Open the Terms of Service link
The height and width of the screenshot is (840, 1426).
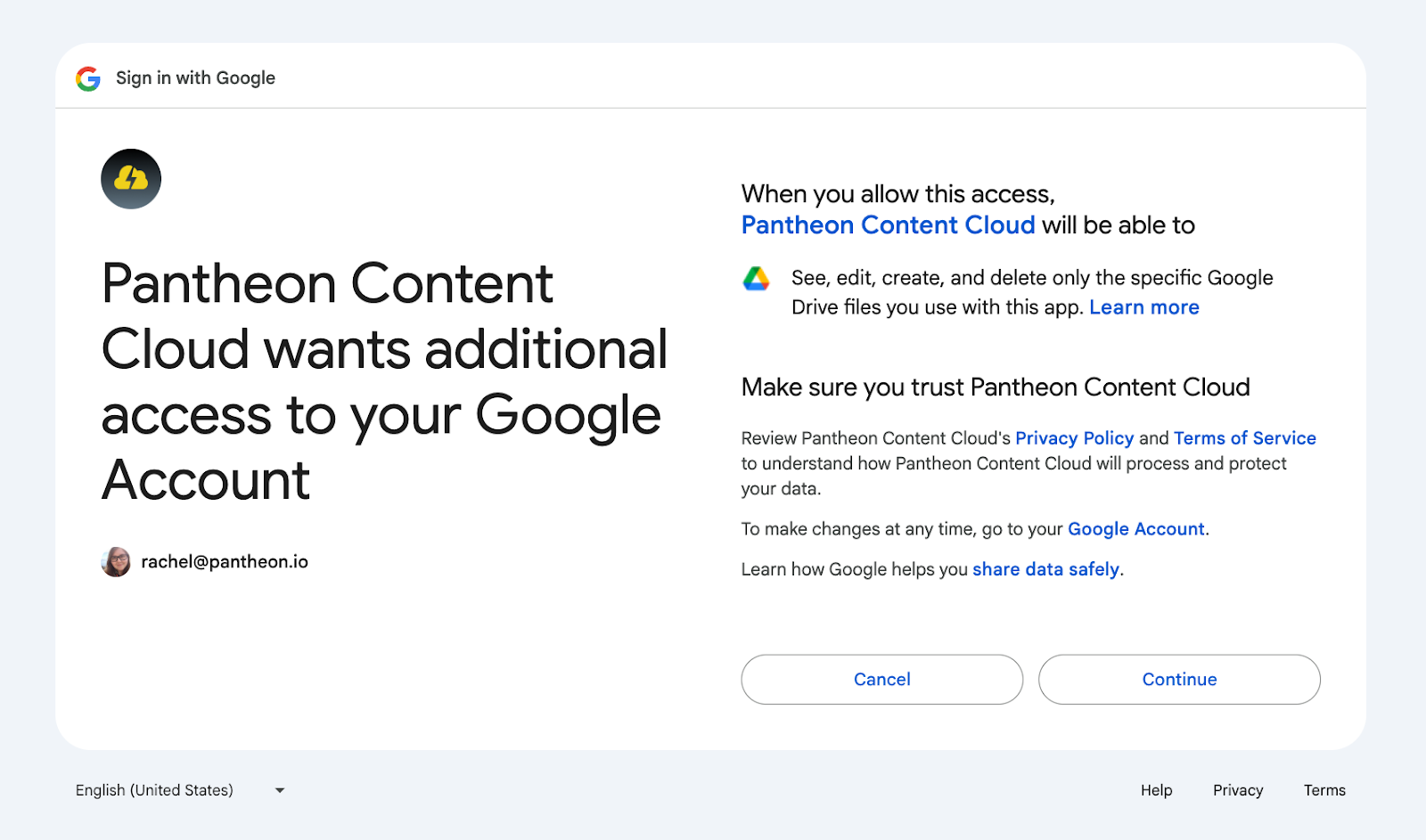[1244, 438]
